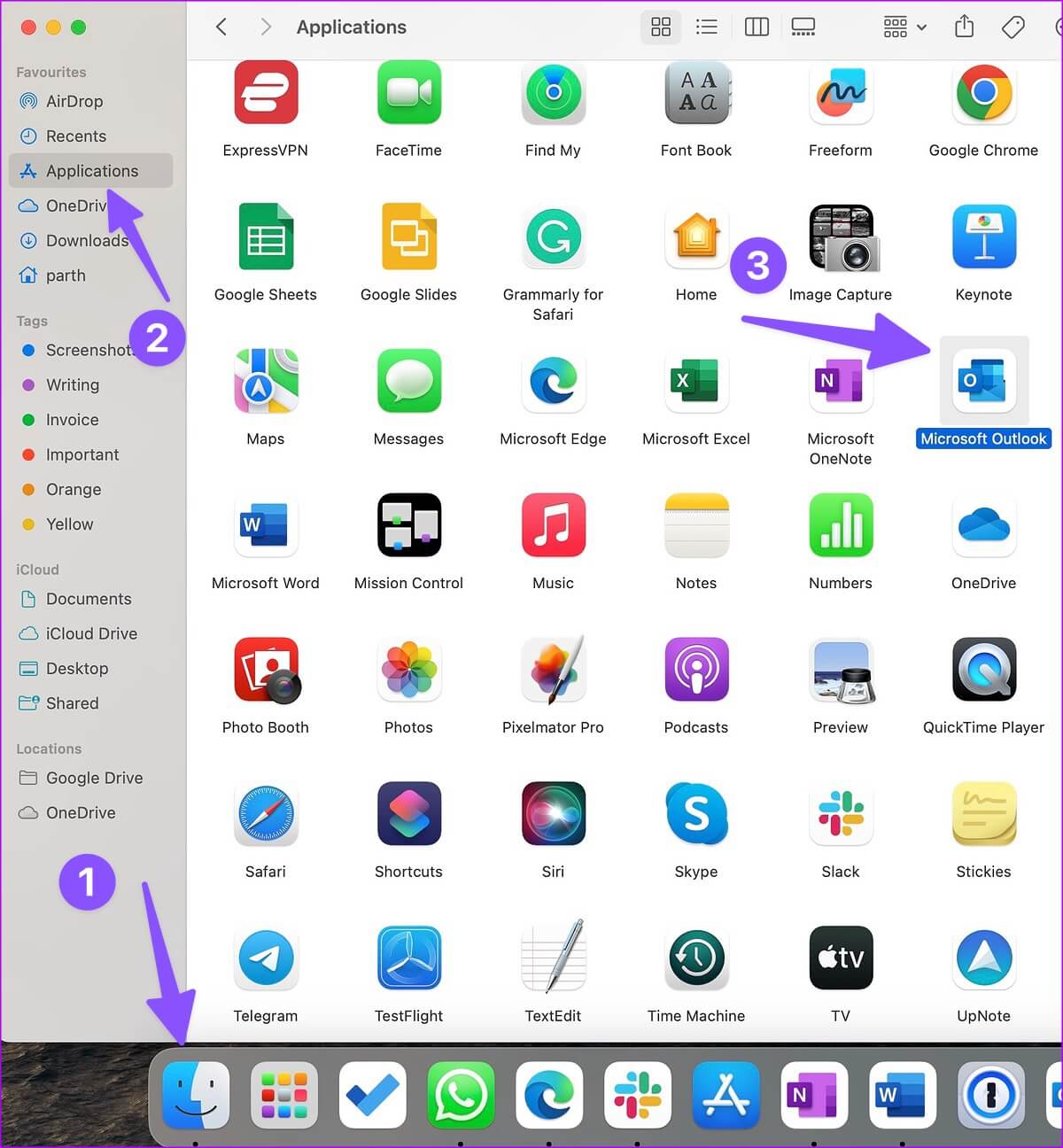Select Google Chrome in Applications
1063x1148 pixels.
[983, 92]
